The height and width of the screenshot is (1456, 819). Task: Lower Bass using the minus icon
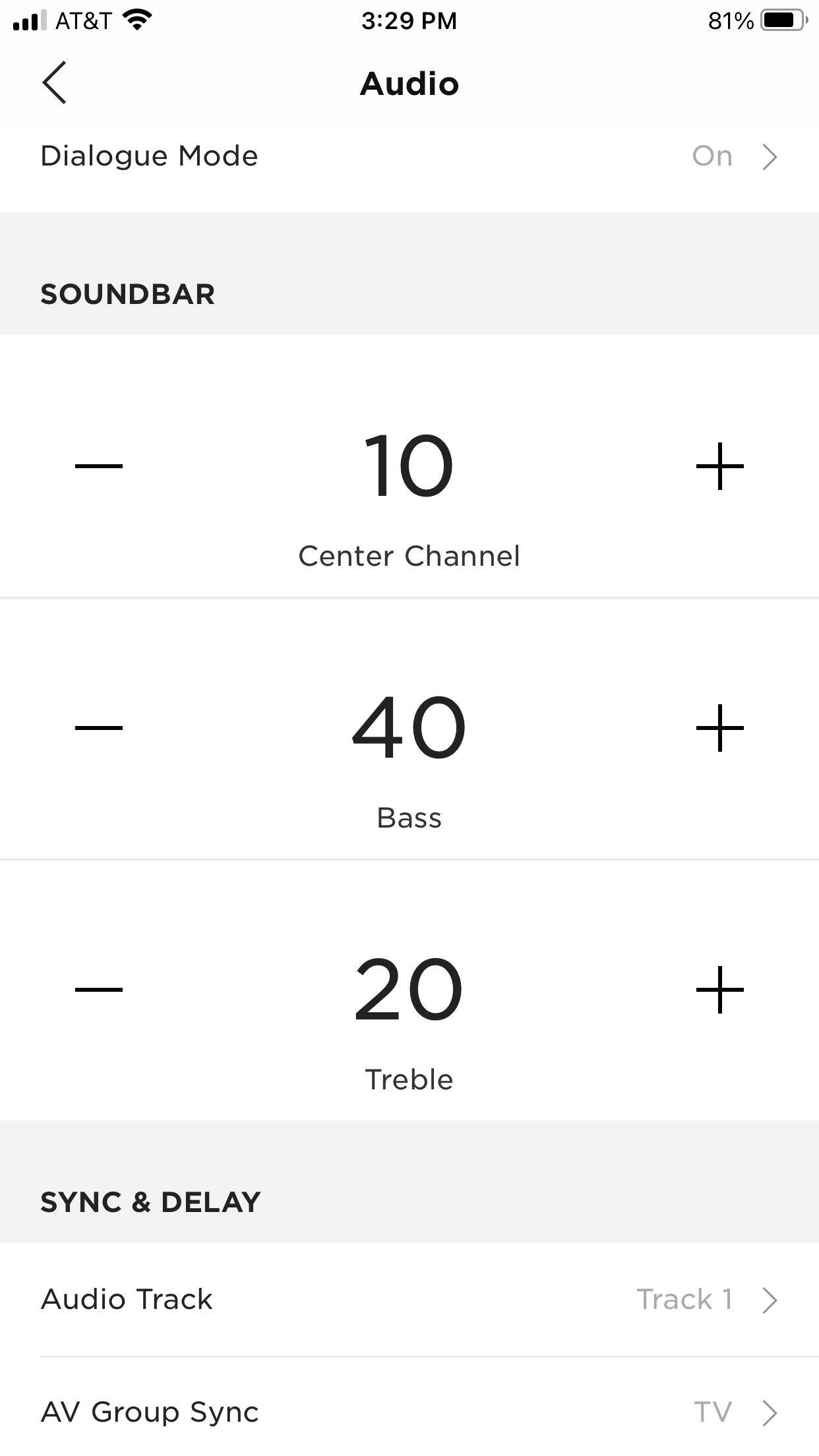pos(99,728)
